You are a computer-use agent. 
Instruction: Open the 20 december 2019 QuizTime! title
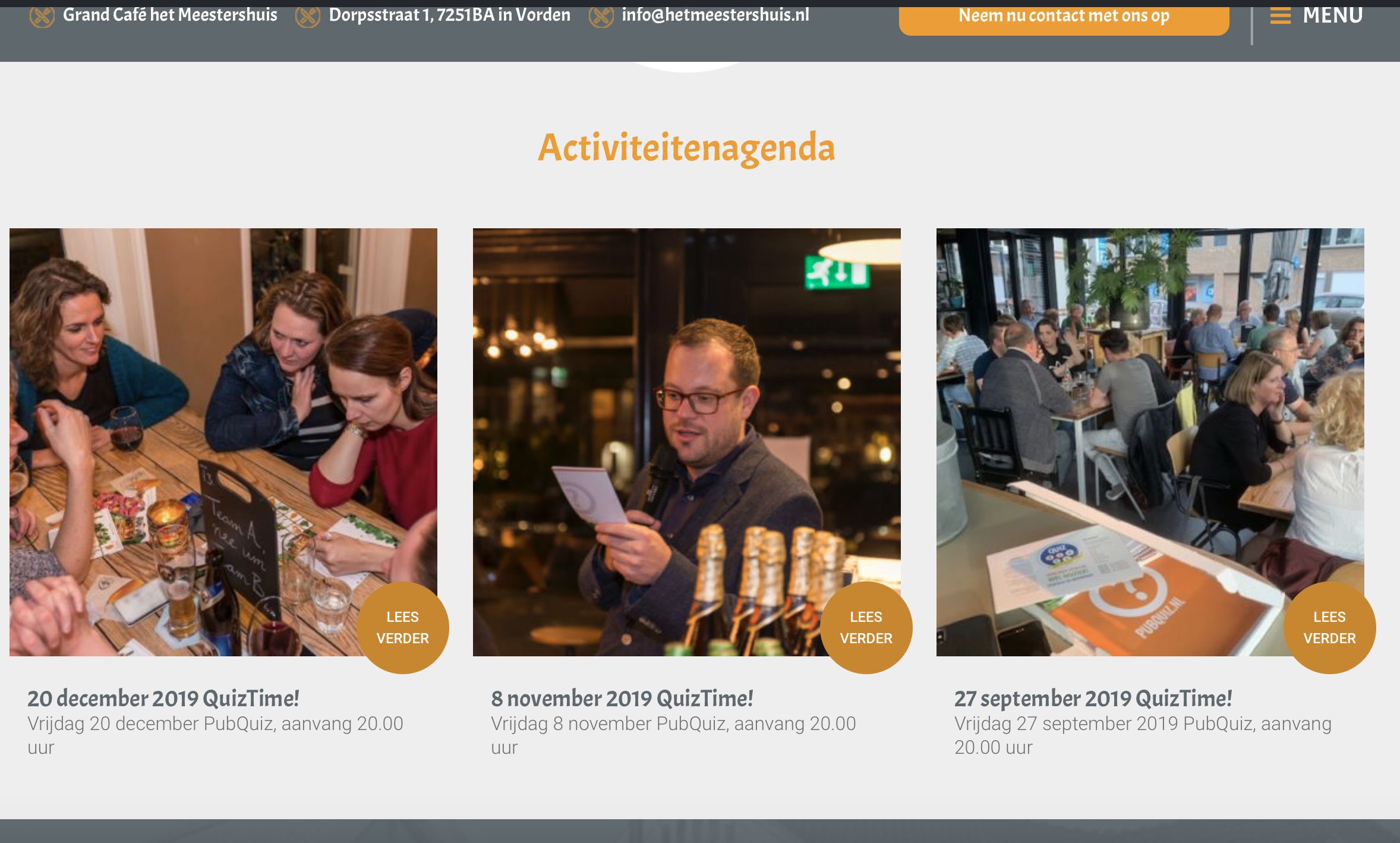coord(163,699)
